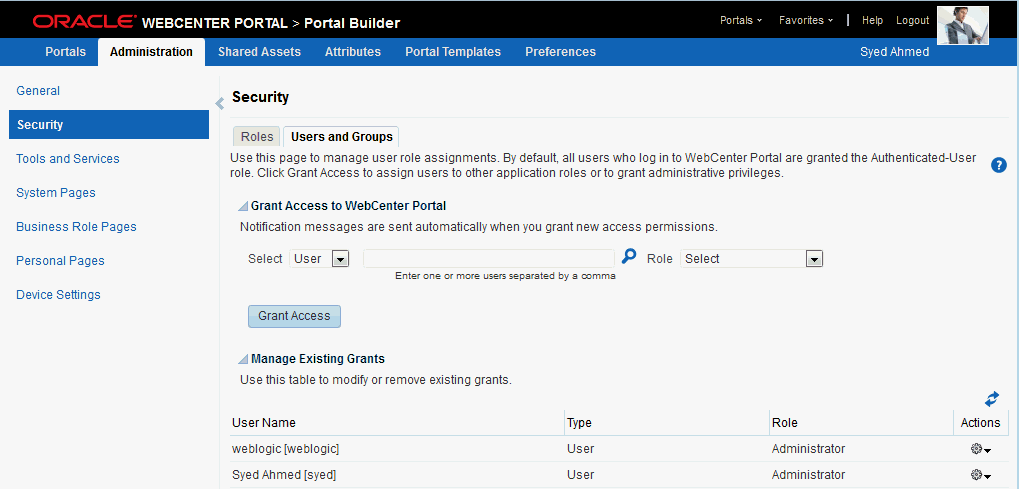
Task: Go to the Attributes tab
Action: (x=353, y=52)
